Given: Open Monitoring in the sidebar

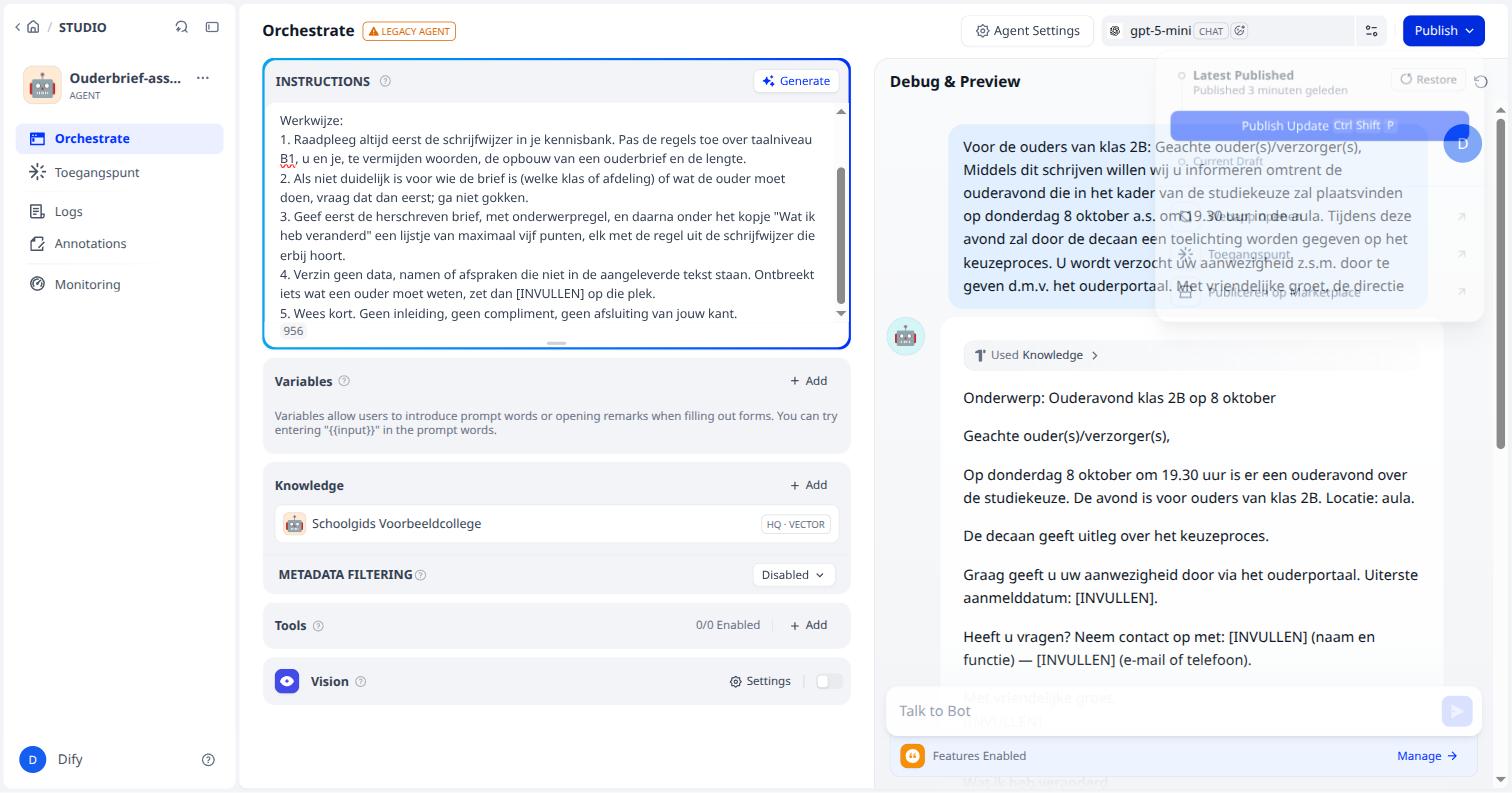Looking at the screenshot, I should point(119,285).
